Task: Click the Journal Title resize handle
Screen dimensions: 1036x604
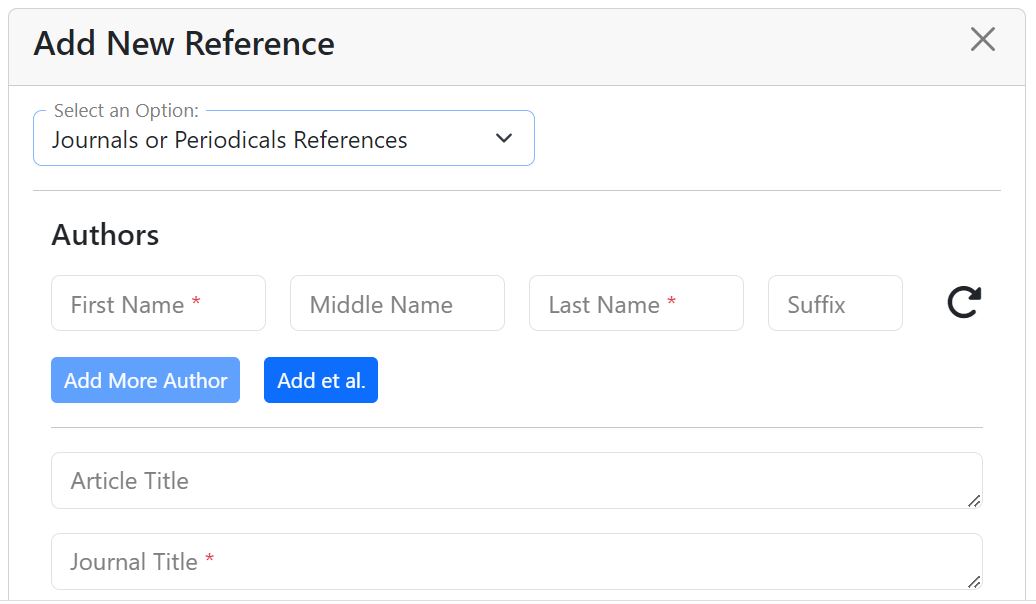Action: [x=974, y=581]
